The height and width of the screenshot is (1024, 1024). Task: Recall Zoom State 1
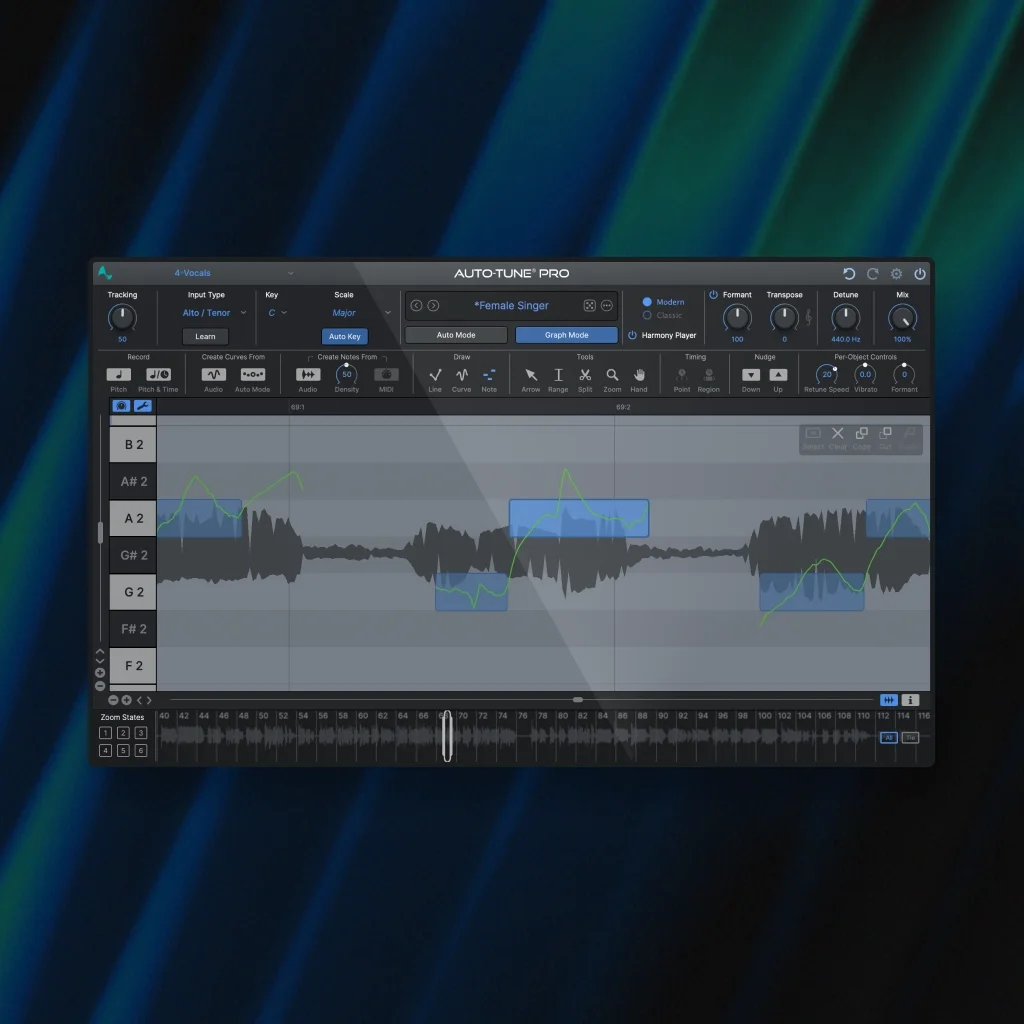pyautogui.click(x=105, y=733)
